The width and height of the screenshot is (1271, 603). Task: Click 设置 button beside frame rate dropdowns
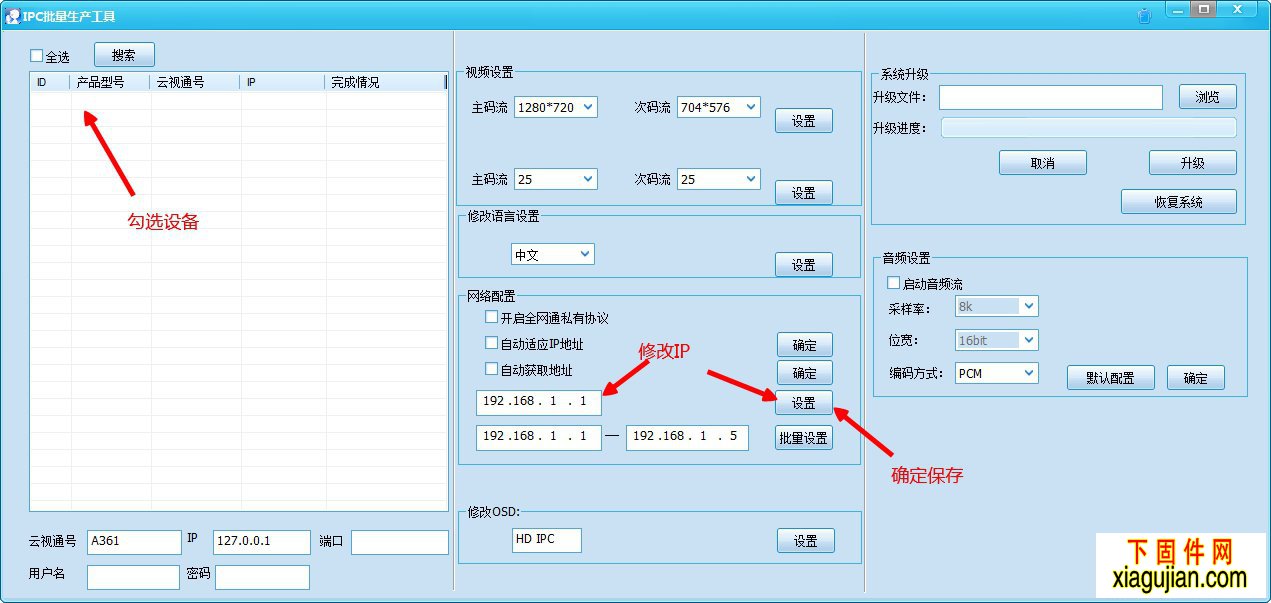click(x=804, y=192)
